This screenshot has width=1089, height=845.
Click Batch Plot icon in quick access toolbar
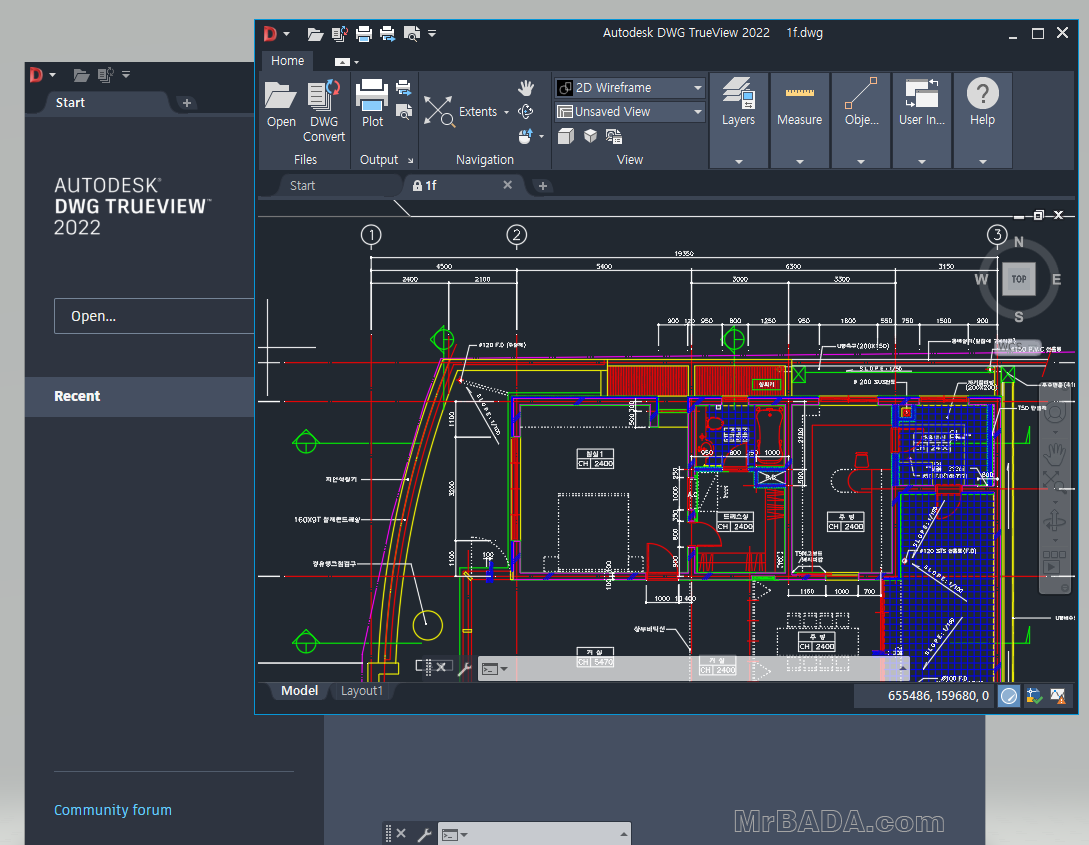tap(388, 33)
